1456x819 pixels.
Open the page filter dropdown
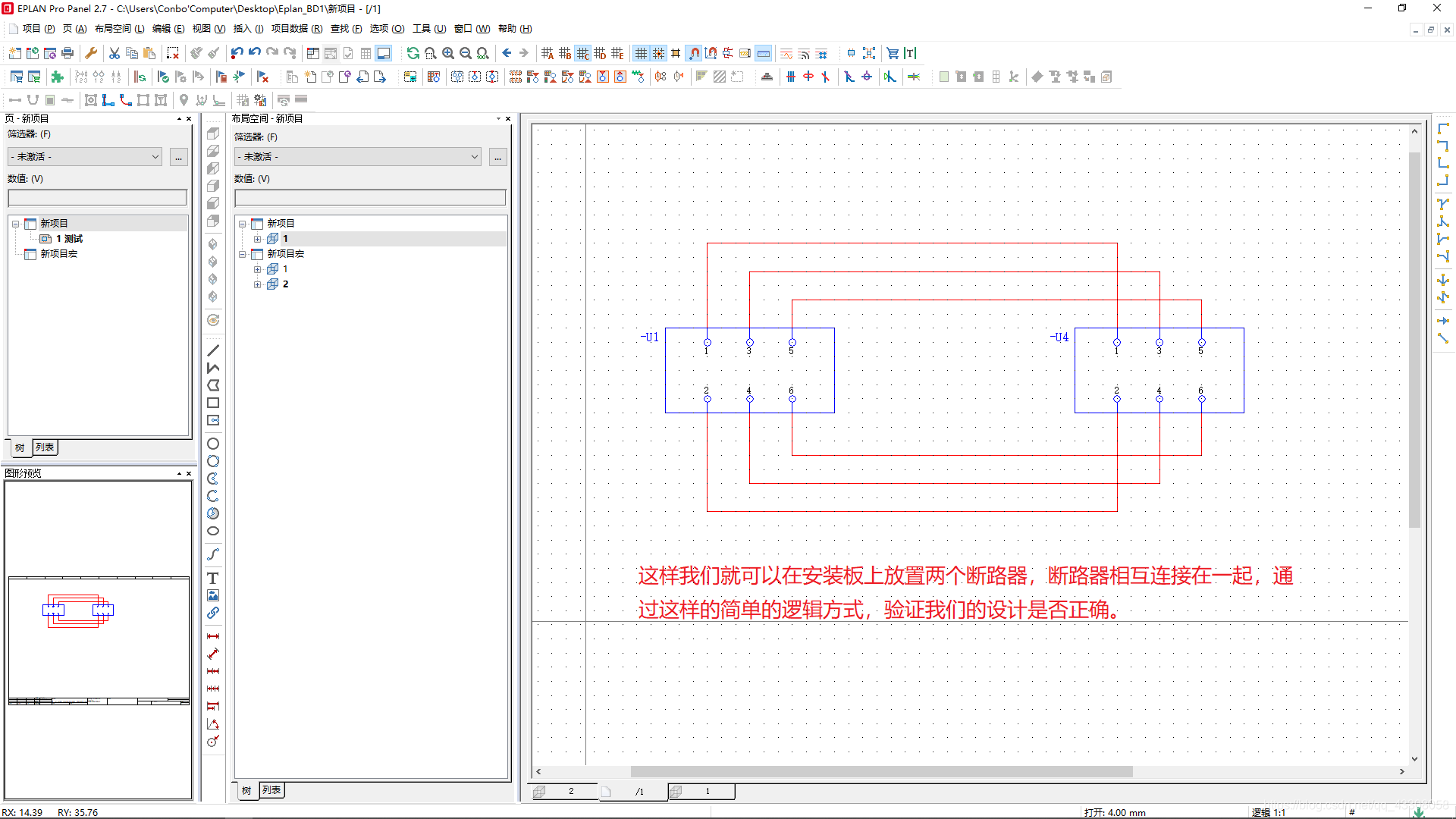pyautogui.click(x=85, y=157)
